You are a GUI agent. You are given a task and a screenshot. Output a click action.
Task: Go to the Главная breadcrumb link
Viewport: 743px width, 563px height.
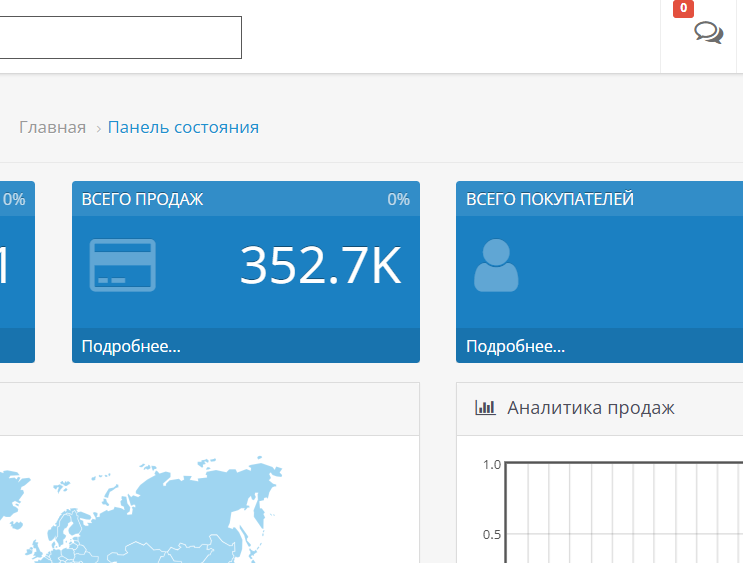coord(53,127)
